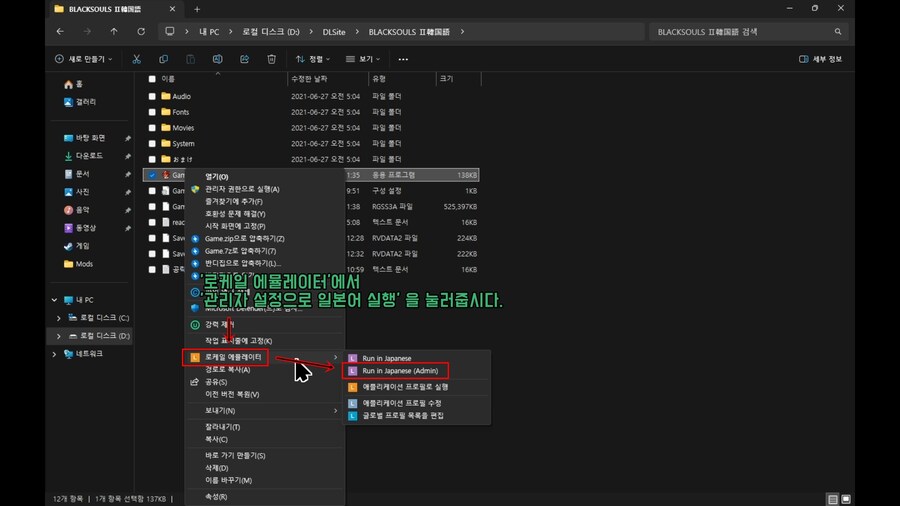Select the Audio folder row
The height and width of the screenshot is (506, 900).
pos(311,96)
